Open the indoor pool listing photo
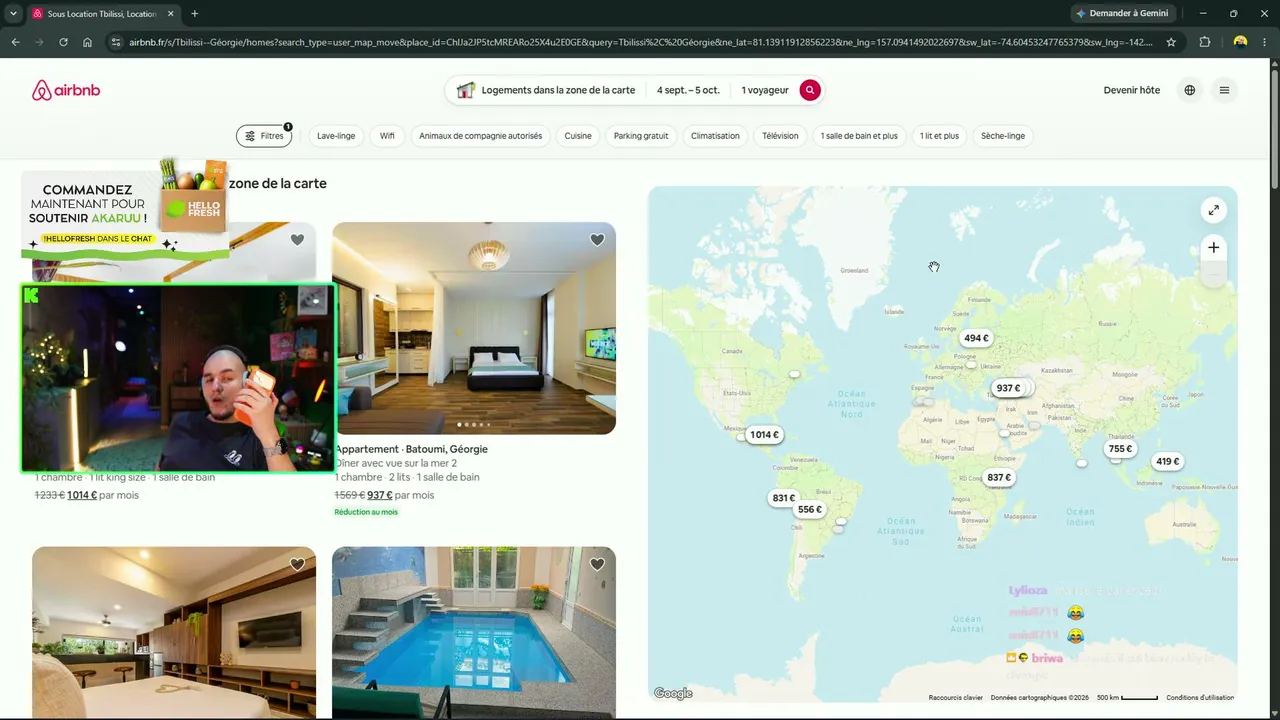 [x=474, y=632]
